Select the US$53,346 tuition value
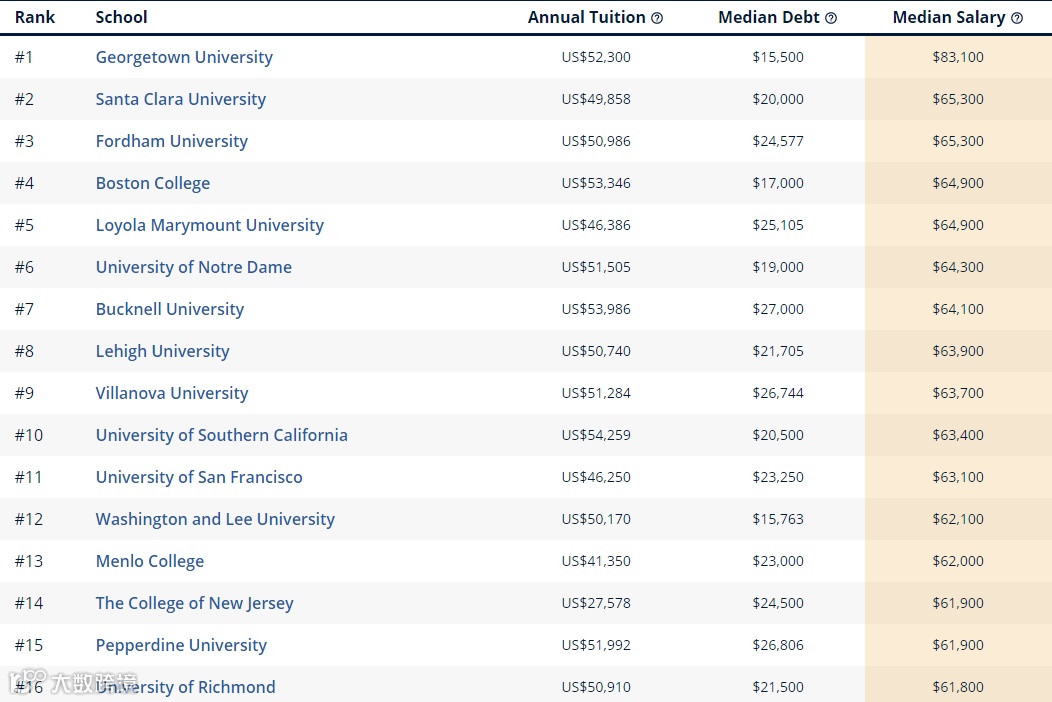1052x702 pixels. coord(596,183)
